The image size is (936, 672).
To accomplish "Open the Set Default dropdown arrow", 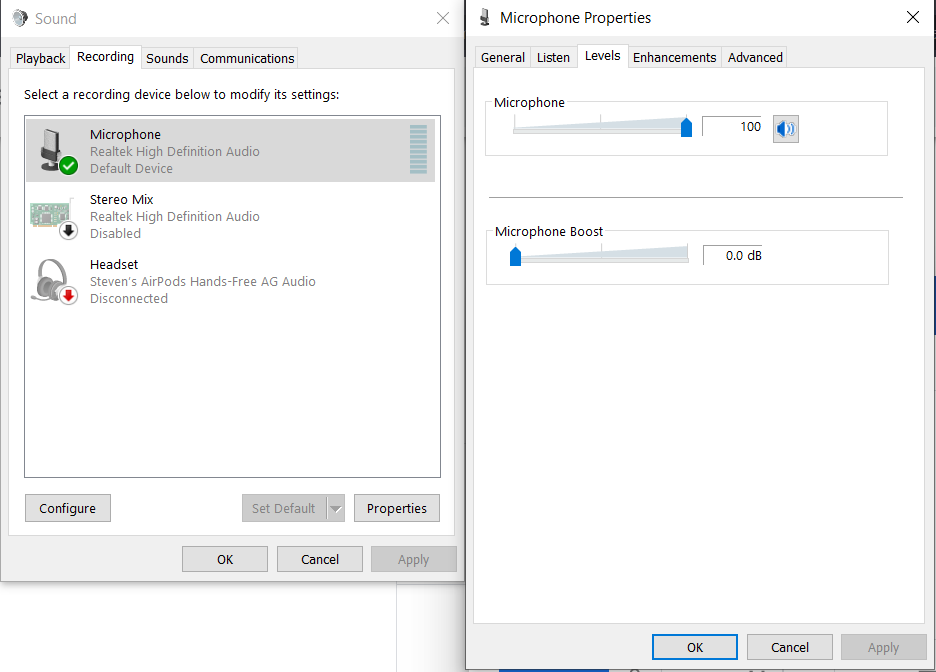I will click(336, 508).
